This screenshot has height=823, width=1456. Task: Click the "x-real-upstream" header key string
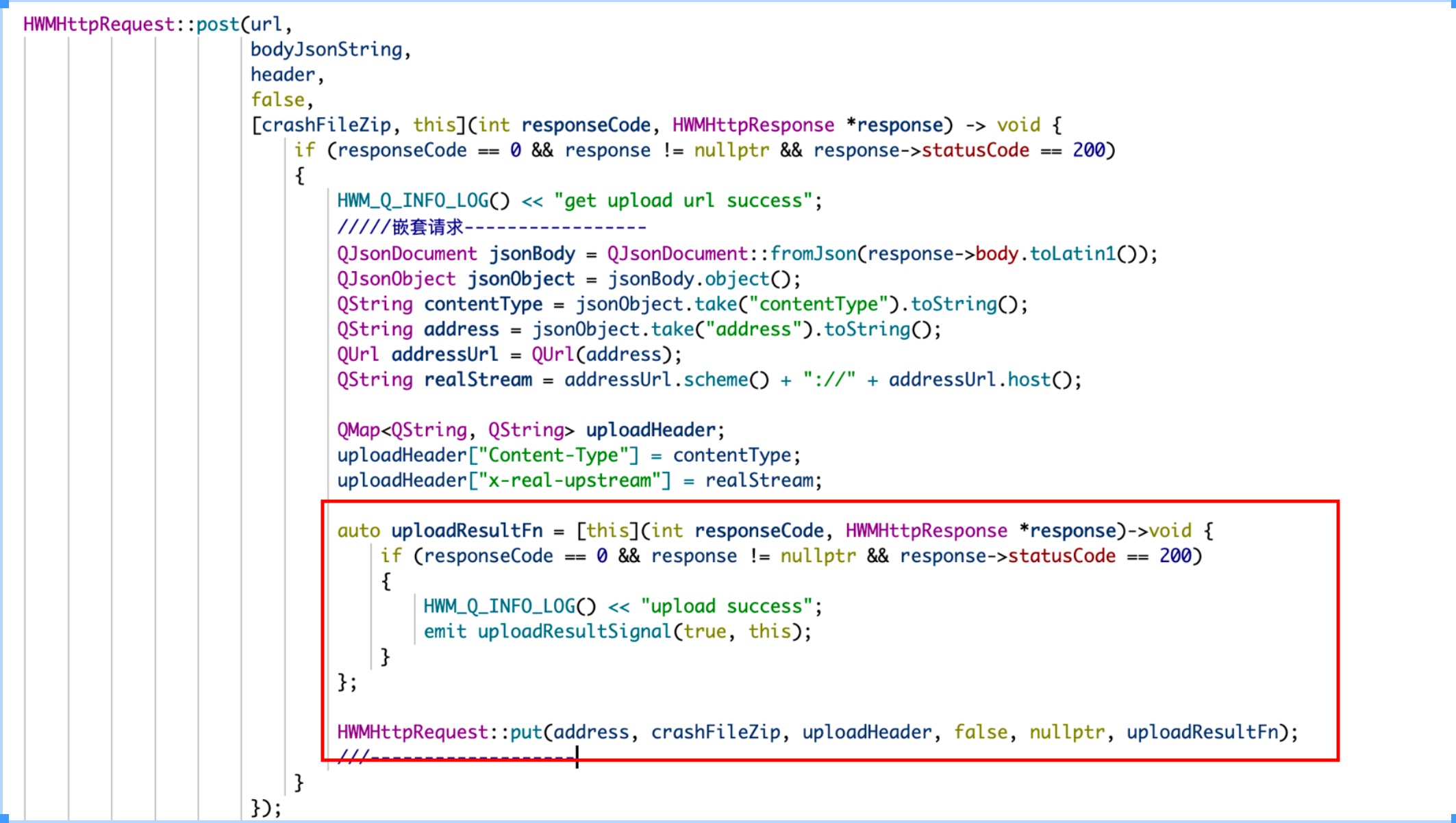pos(569,481)
